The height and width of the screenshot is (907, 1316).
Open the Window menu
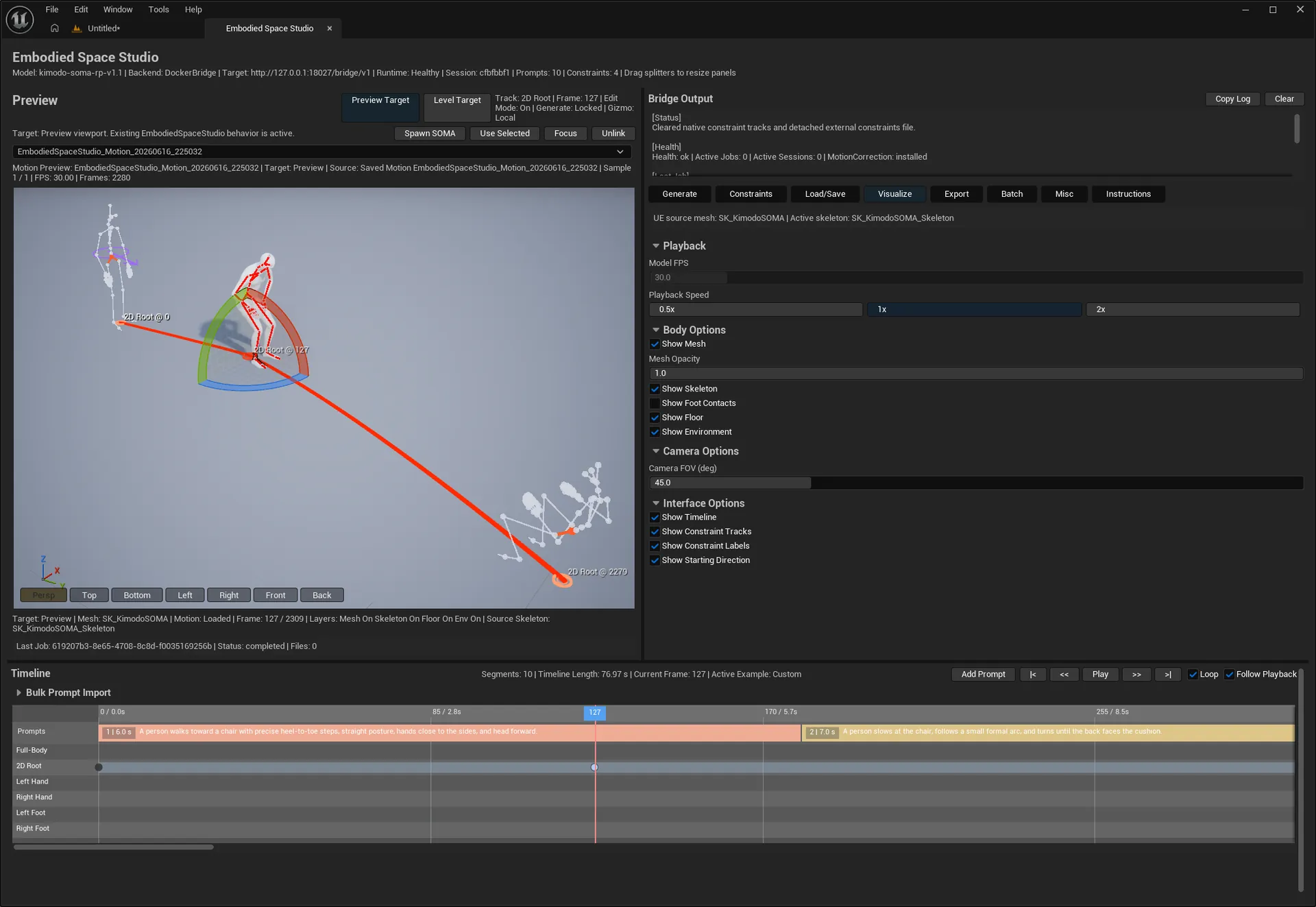[x=118, y=10]
